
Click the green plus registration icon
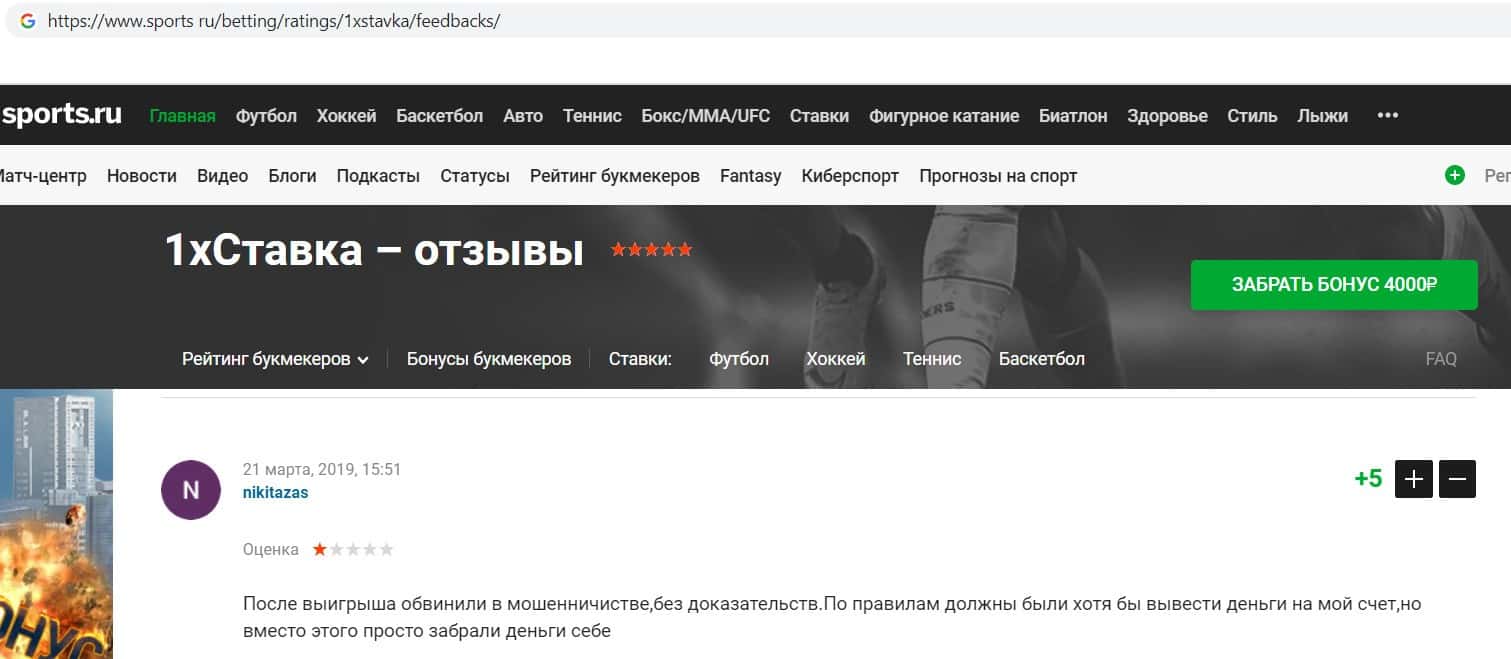tap(1455, 175)
